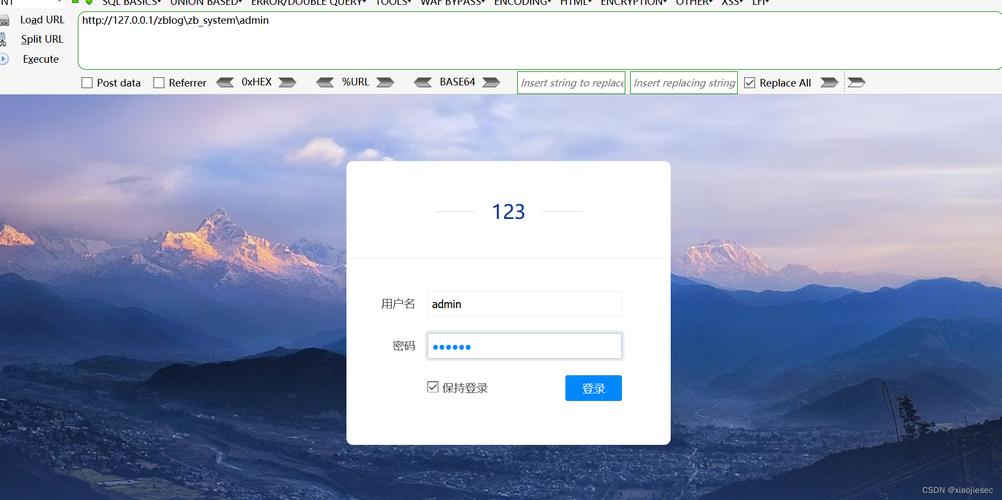Click the Split URL icon
This screenshot has width=1002, height=500.
pos(4,39)
